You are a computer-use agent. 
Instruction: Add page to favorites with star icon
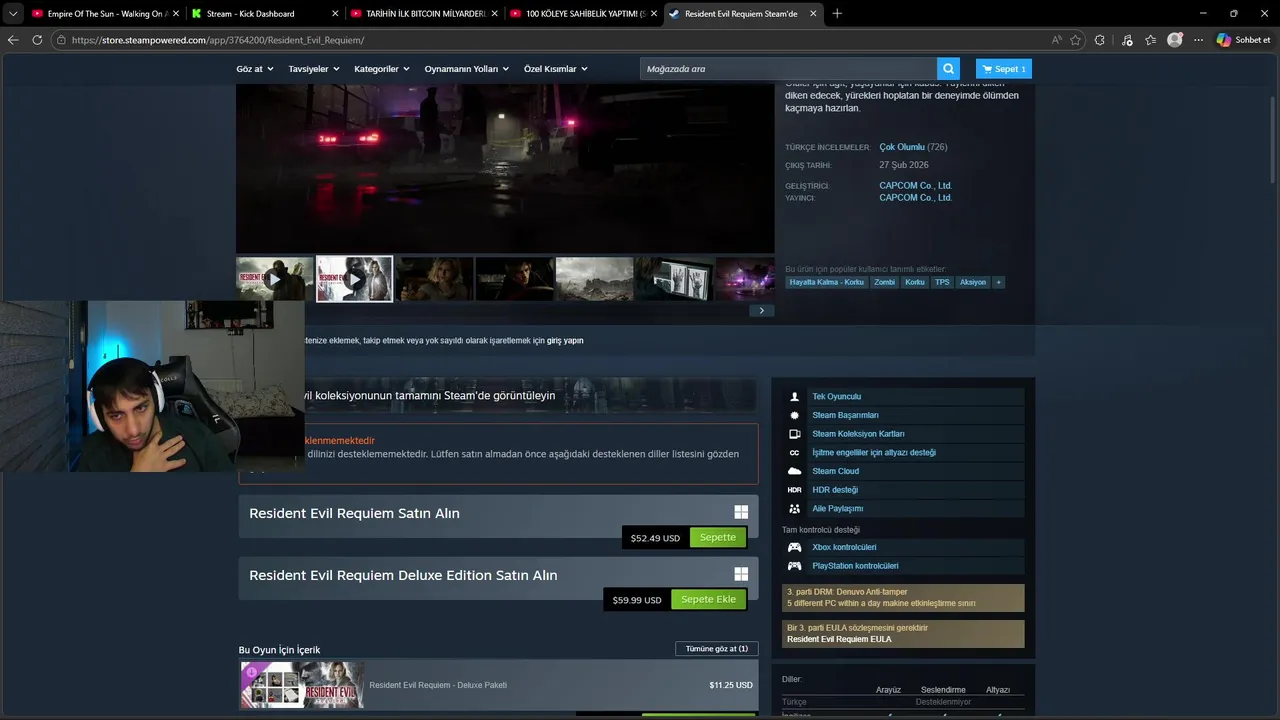pos(1076,40)
